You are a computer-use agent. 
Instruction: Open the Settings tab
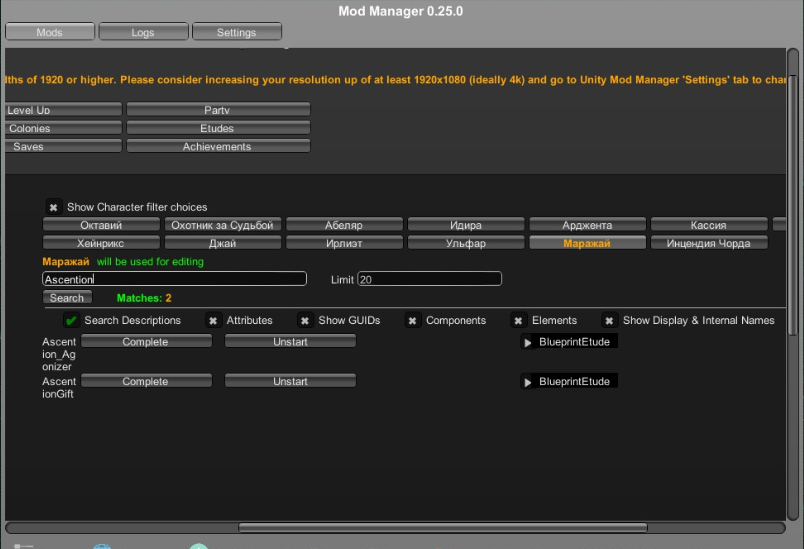[x=236, y=32]
